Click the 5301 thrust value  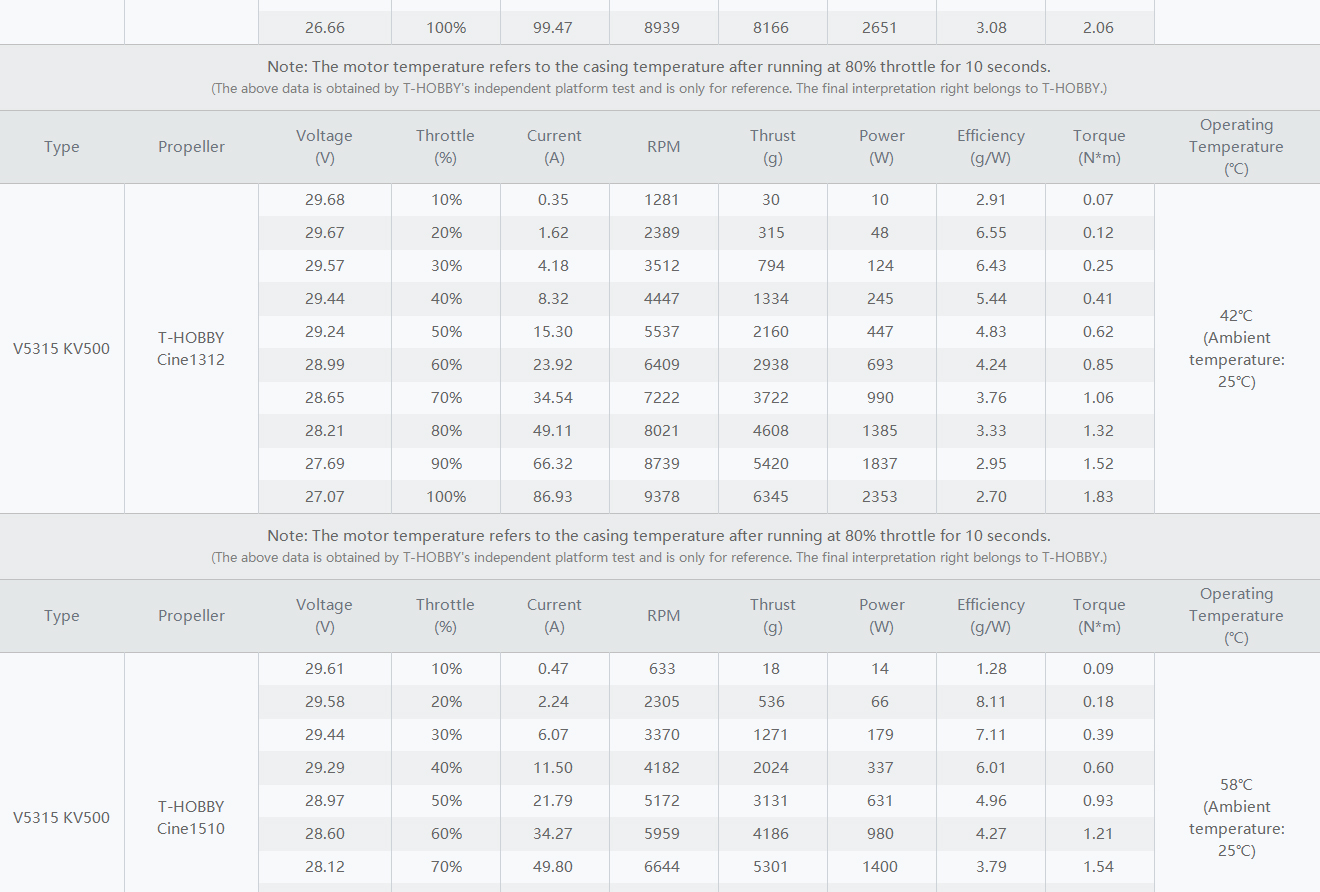coord(771,867)
